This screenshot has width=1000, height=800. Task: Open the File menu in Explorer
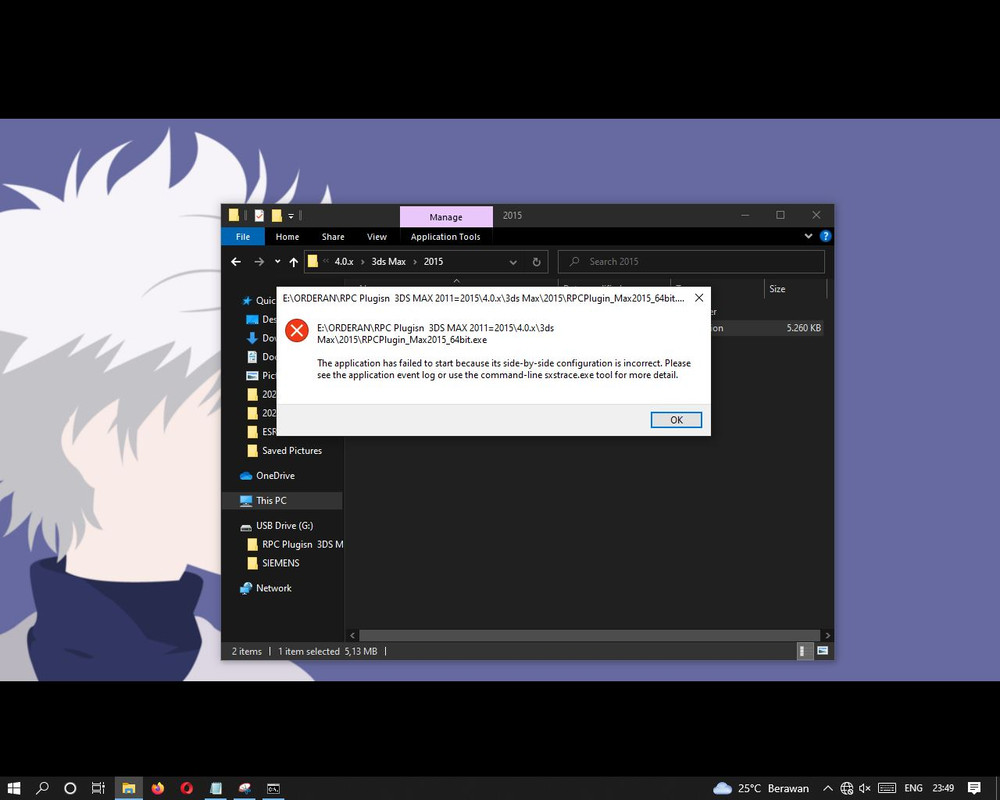[243, 237]
